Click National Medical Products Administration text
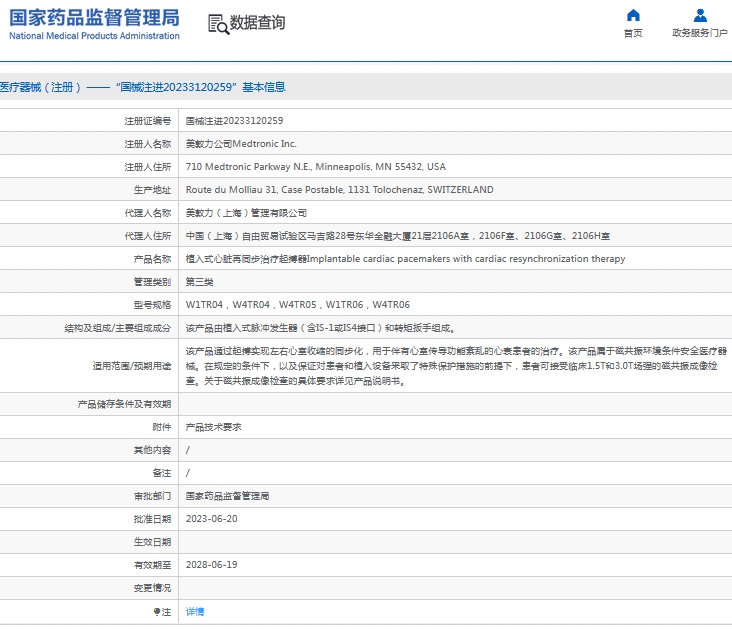 coord(94,36)
